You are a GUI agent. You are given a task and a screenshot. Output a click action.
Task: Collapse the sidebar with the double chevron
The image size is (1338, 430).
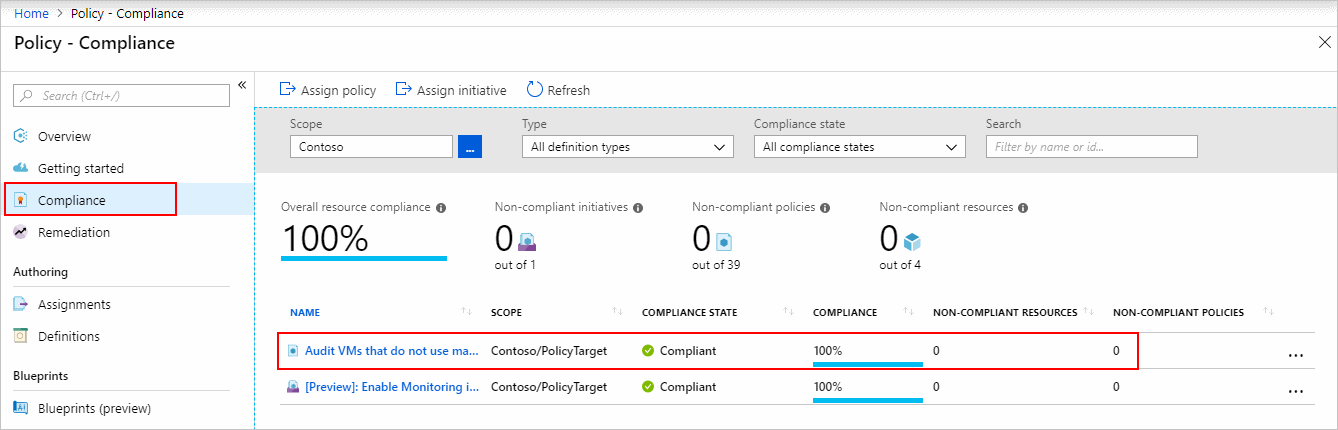point(241,85)
